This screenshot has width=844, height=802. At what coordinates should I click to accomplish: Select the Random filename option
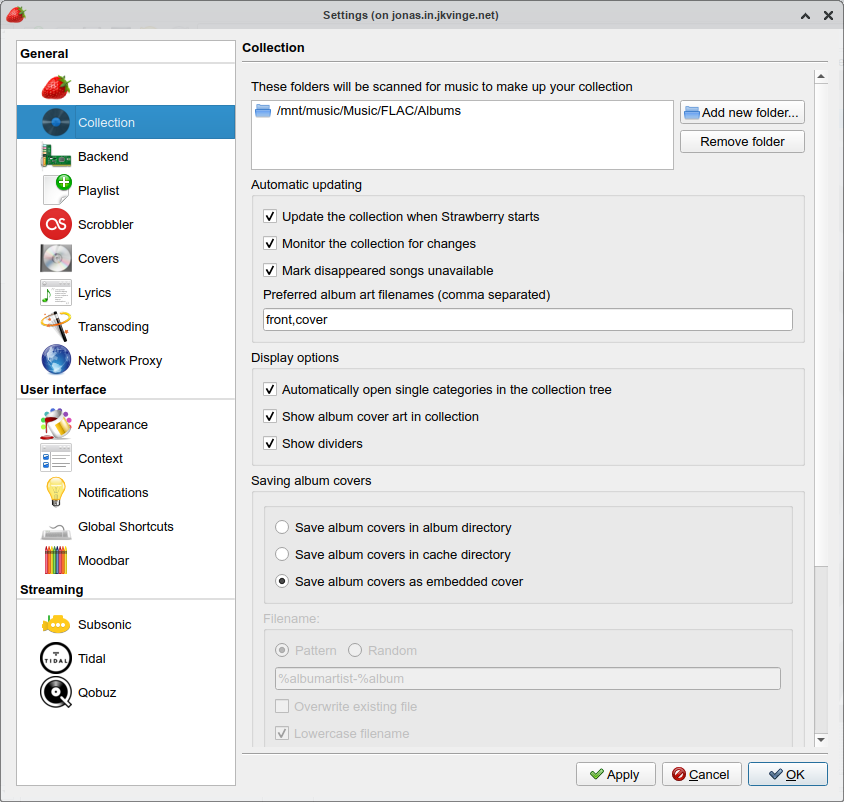tap(356, 650)
